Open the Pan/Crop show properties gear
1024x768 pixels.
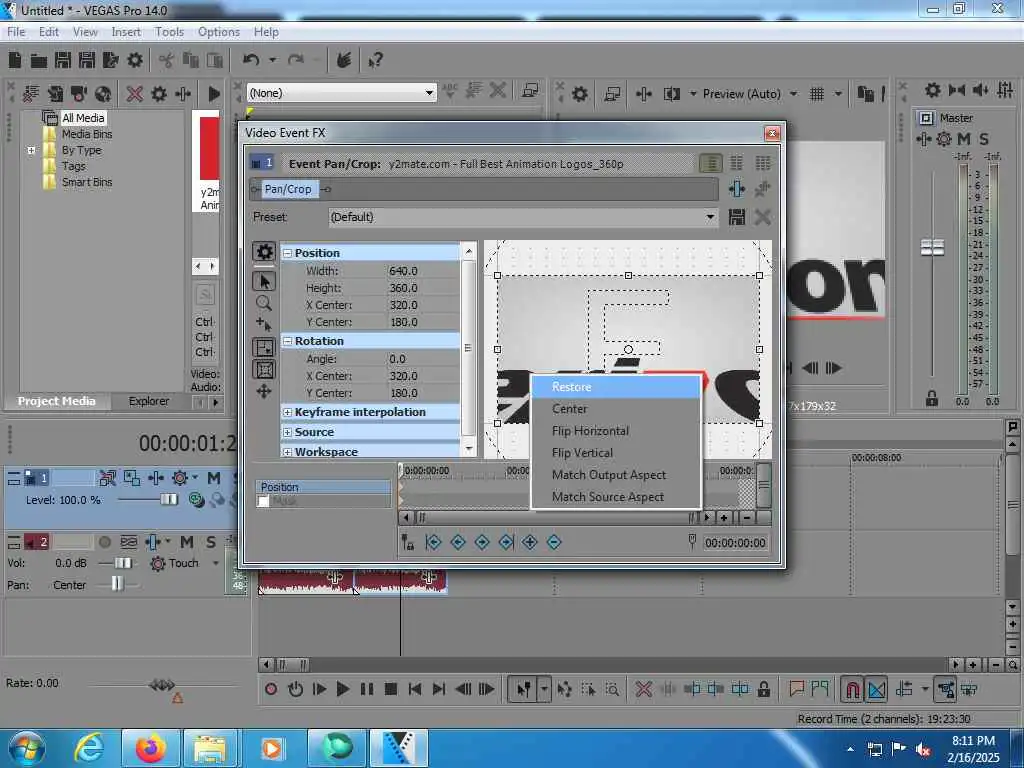pyautogui.click(x=264, y=252)
